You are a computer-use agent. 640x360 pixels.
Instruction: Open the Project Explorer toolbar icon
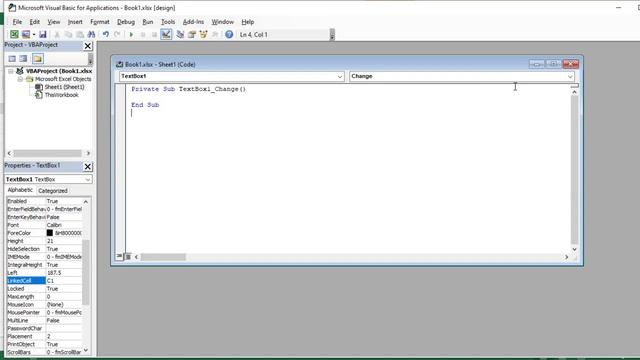pos(180,35)
